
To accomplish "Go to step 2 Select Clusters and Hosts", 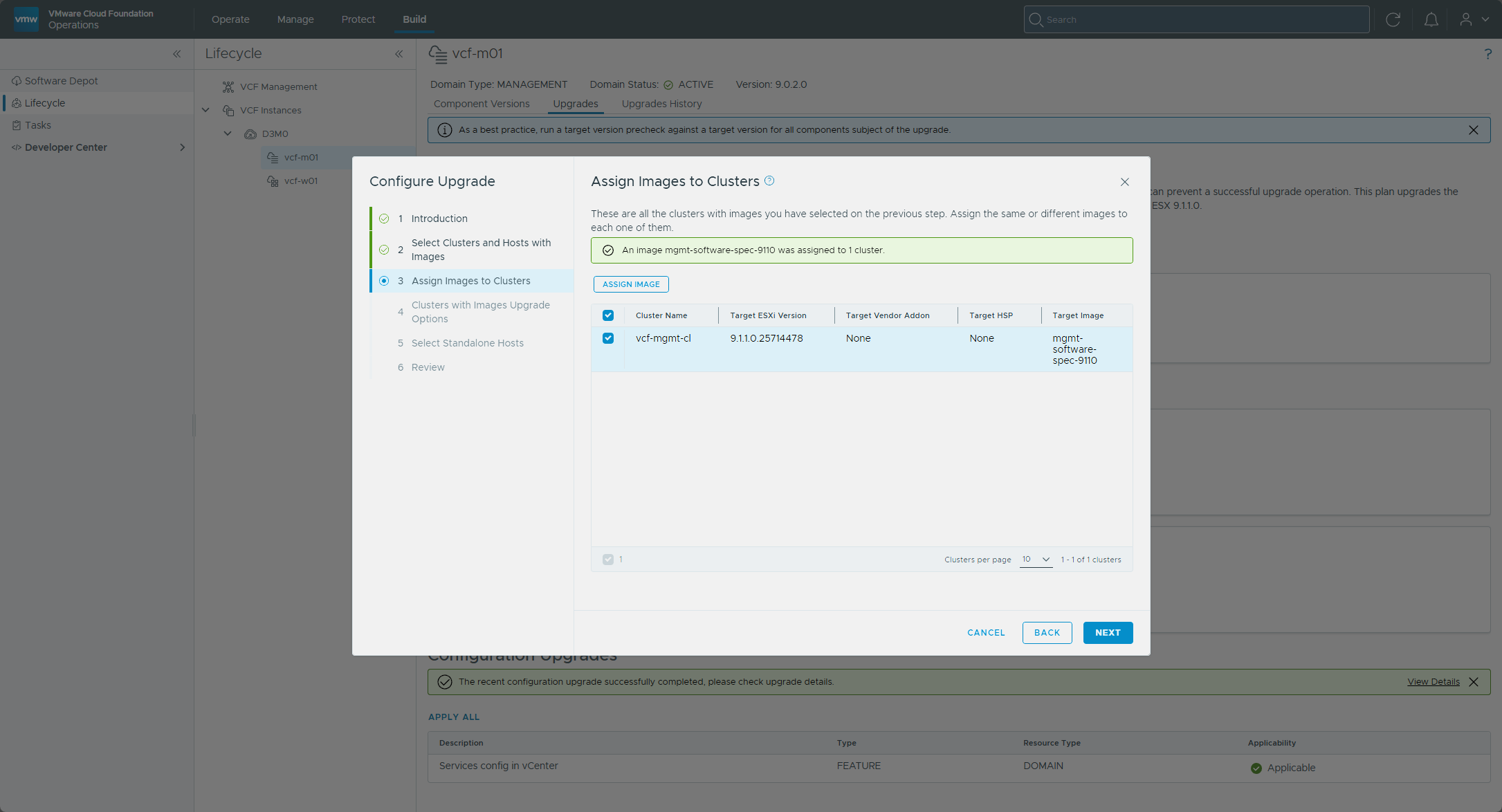I will pyautogui.click(x=472, y=250).
